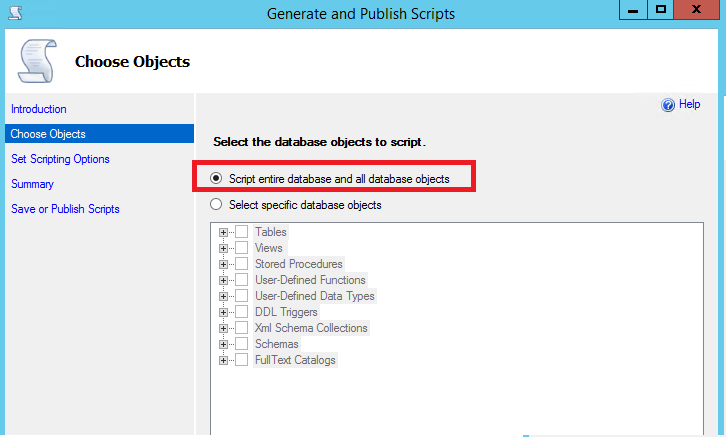Image resolution: width=726 pixels, height=437 pixels.
Task: Open Save or Publish Scripts step
Action: coord(65,209)
